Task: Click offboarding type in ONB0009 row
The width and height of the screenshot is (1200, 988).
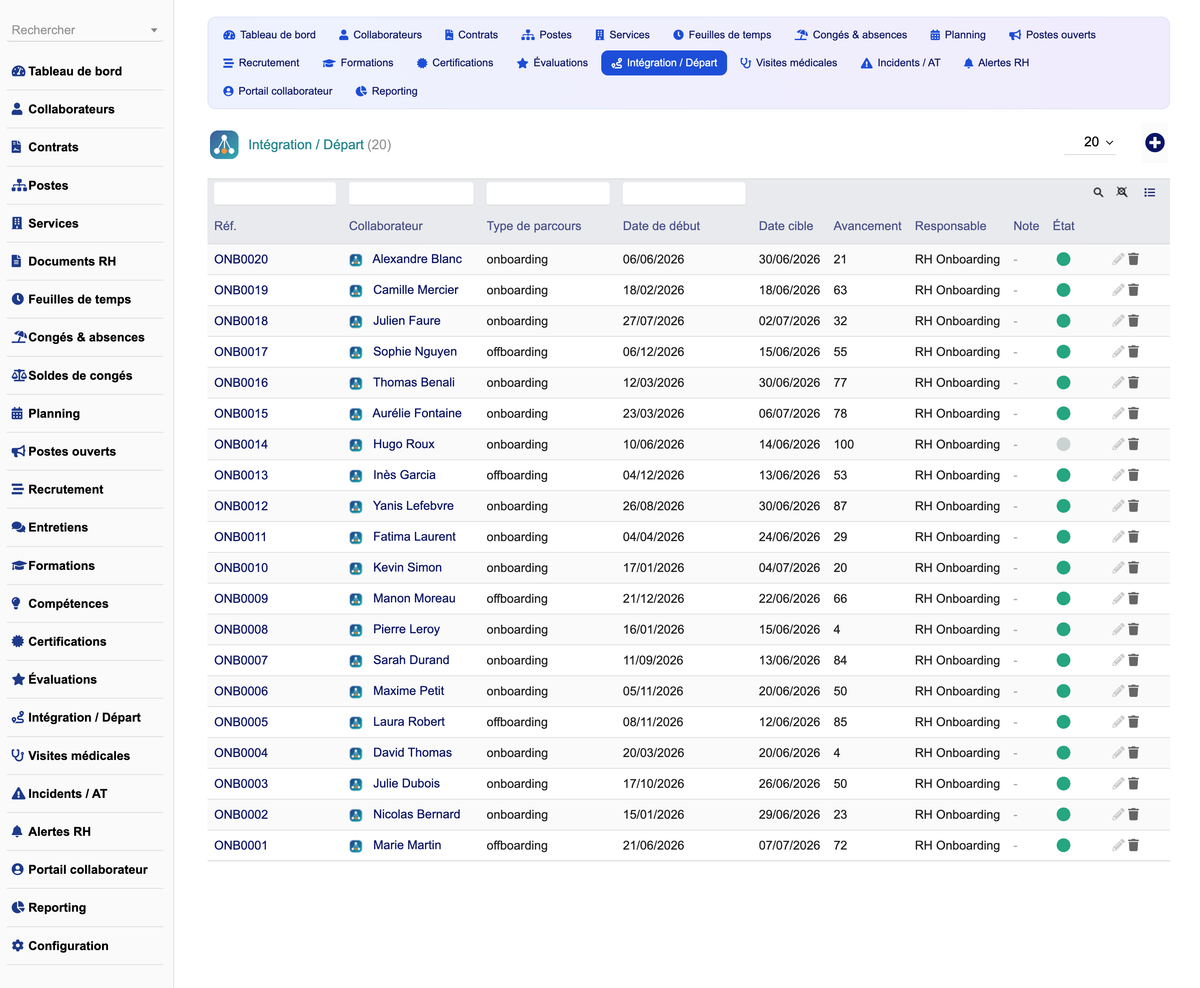Action: coord(517,598)
